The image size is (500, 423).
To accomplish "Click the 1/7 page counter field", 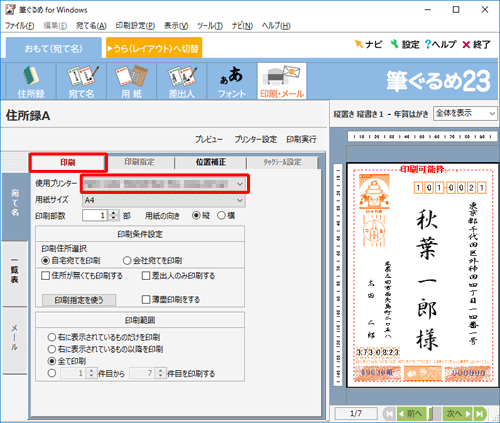I will [x=356, y=414].
